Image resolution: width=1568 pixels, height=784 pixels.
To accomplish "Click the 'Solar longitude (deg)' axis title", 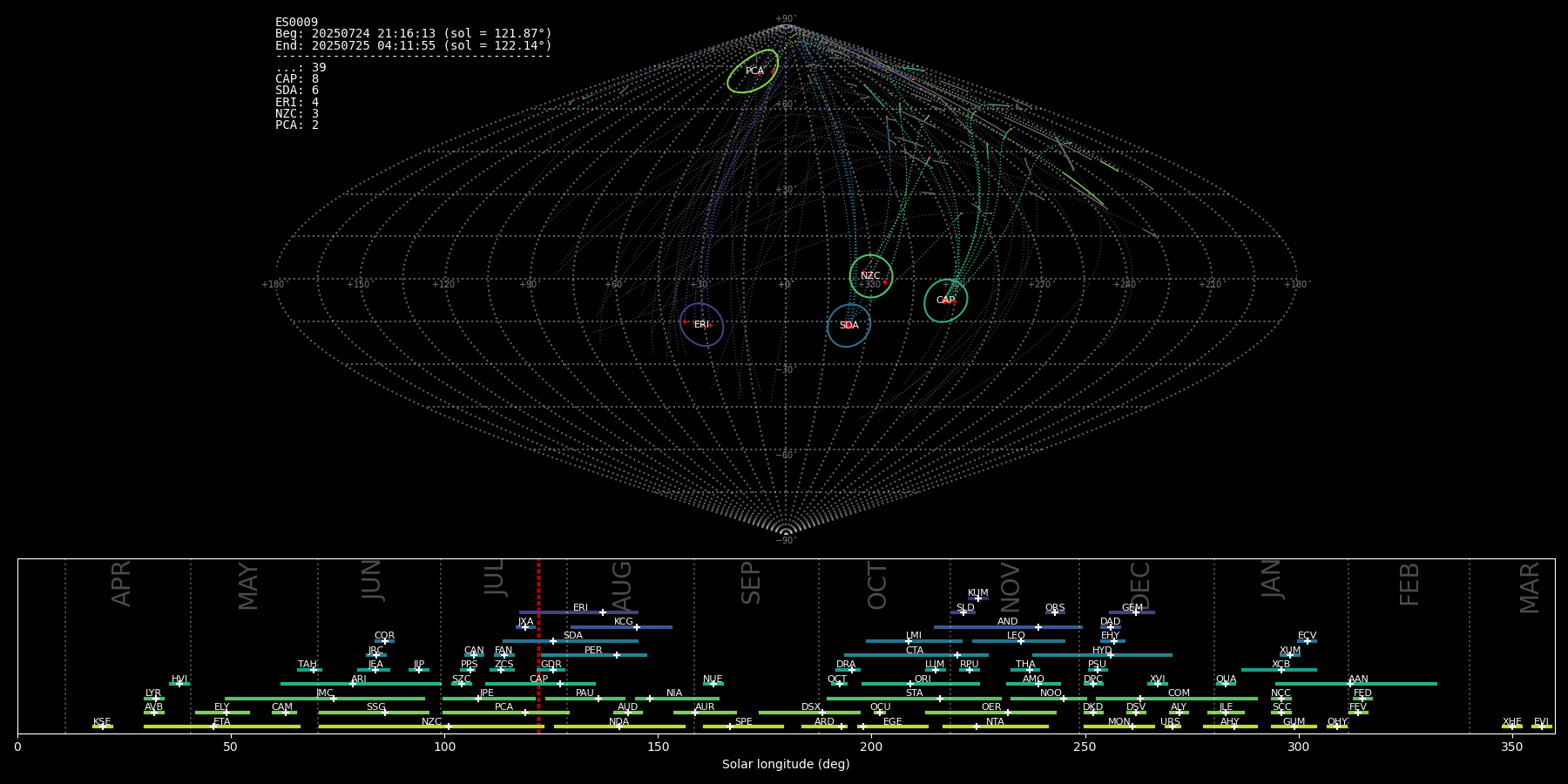I will coord(786,765).
